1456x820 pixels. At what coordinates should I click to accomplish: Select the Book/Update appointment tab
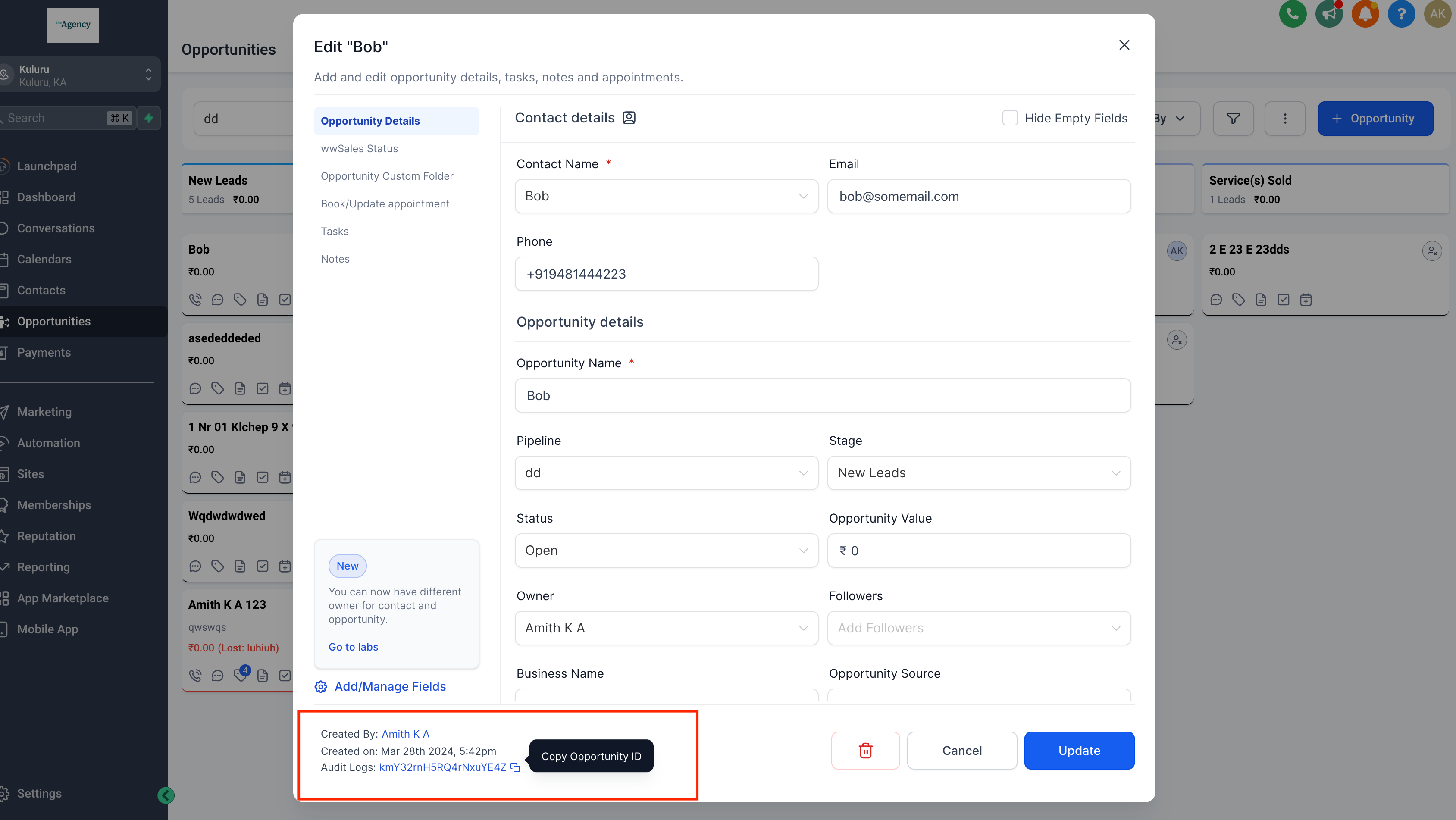click(385, 203)
